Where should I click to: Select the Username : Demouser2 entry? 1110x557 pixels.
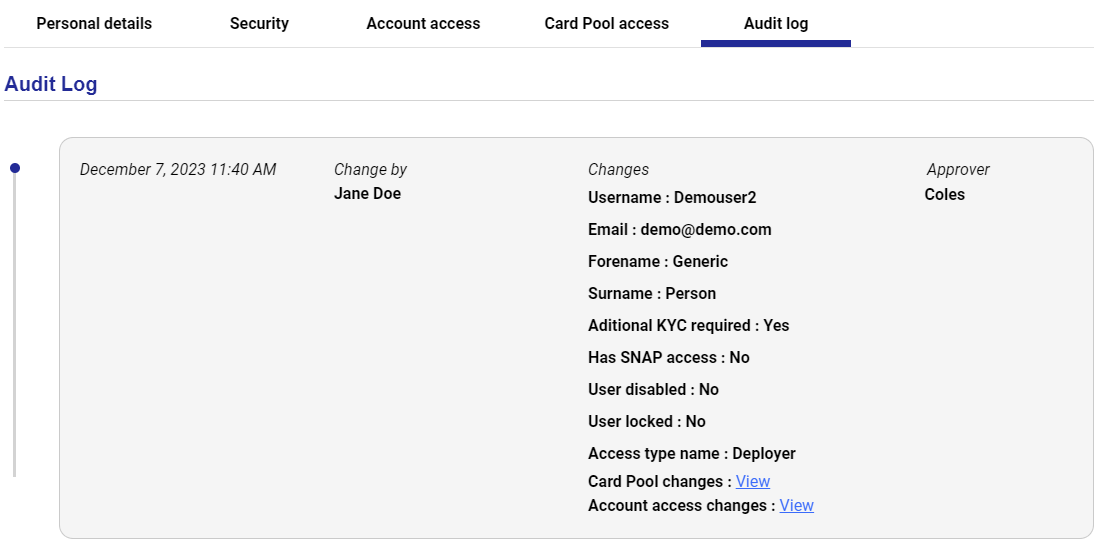tap(672, 197)
